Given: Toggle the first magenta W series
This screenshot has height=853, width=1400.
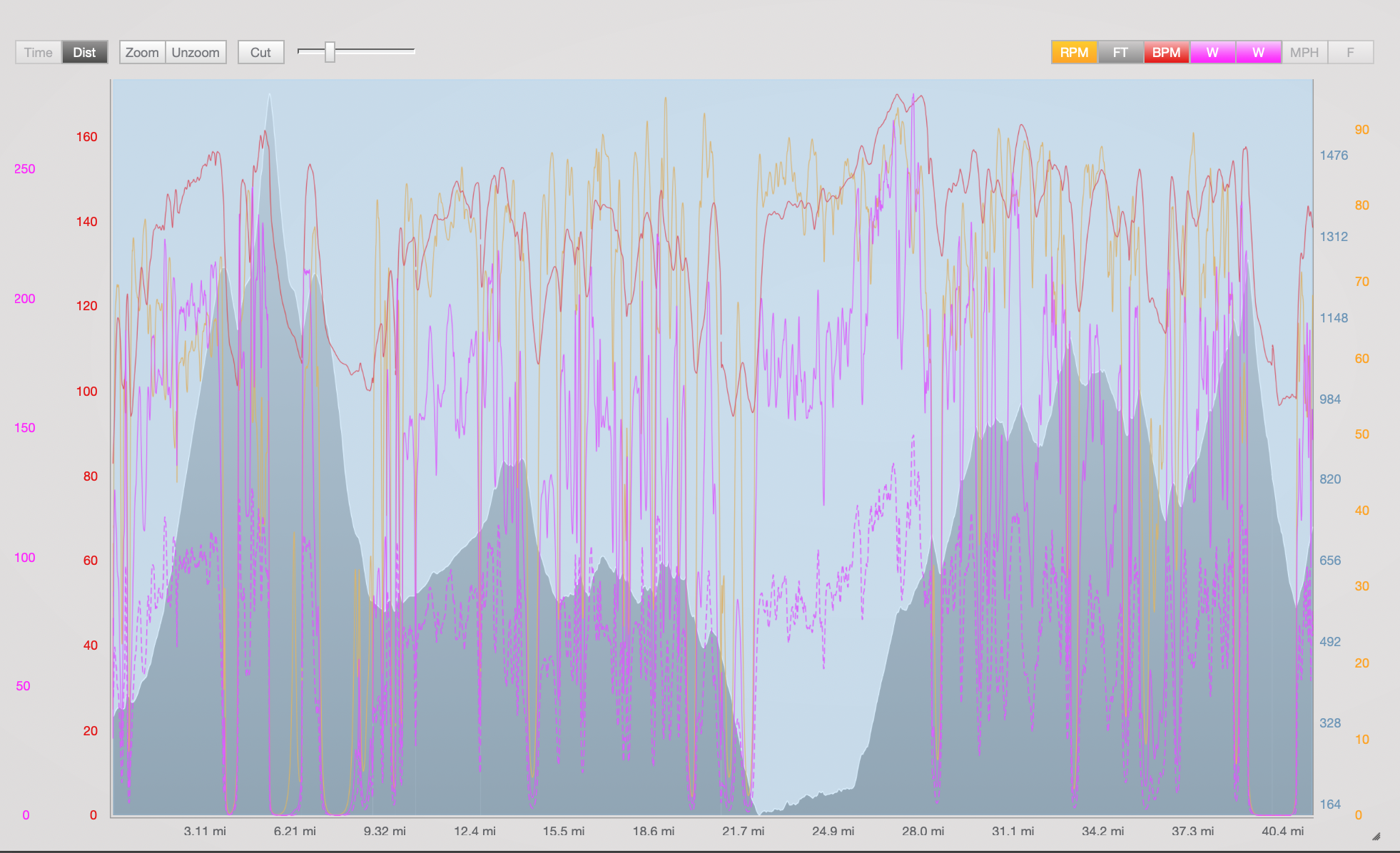Looking at the screenshot, I should tap(1212, 52).
